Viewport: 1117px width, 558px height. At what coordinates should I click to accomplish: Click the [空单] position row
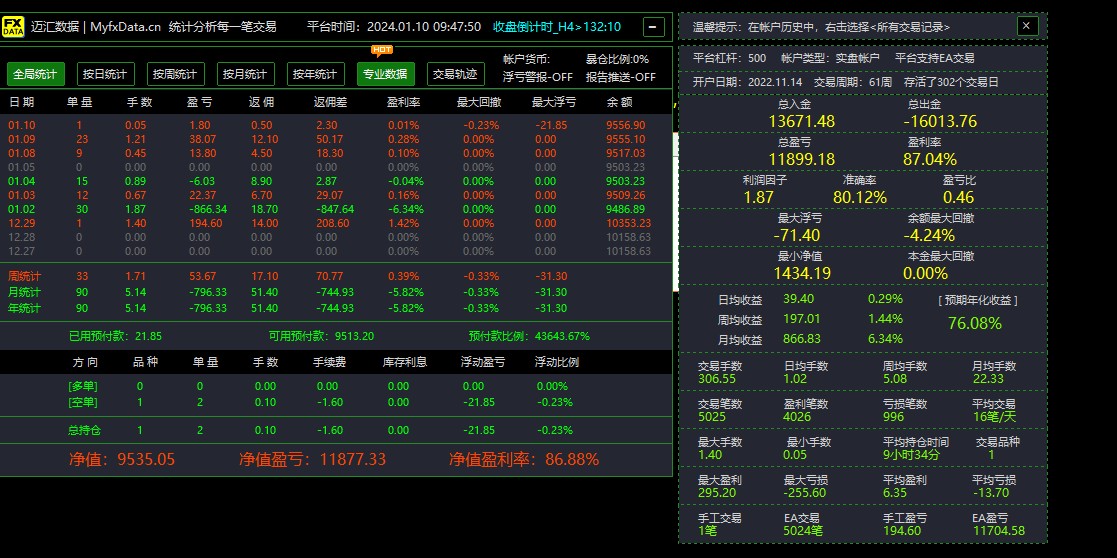pyautogui.click(x=336, y=402)
